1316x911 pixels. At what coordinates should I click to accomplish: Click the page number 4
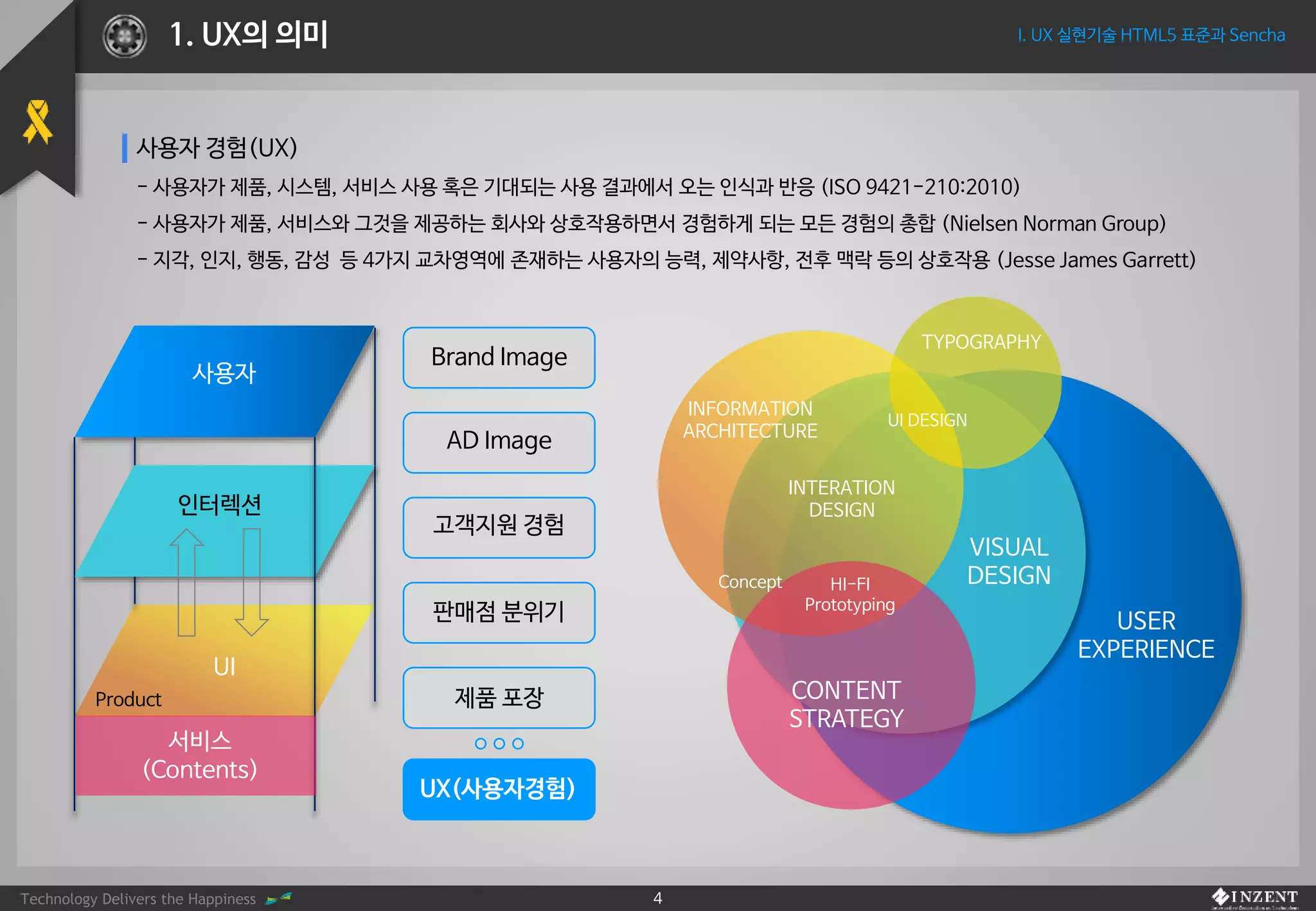[657, 898]
